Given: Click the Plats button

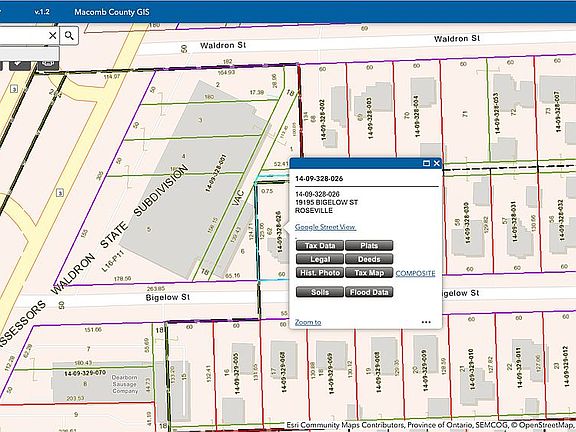Looking at the screenshot, I should (369, 245).
